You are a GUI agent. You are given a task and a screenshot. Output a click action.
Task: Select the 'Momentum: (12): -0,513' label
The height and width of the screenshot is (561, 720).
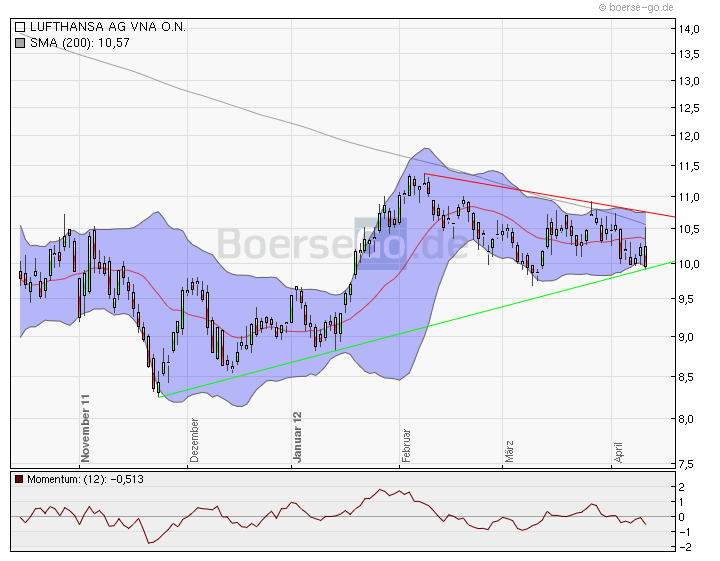tap(85, 479)
